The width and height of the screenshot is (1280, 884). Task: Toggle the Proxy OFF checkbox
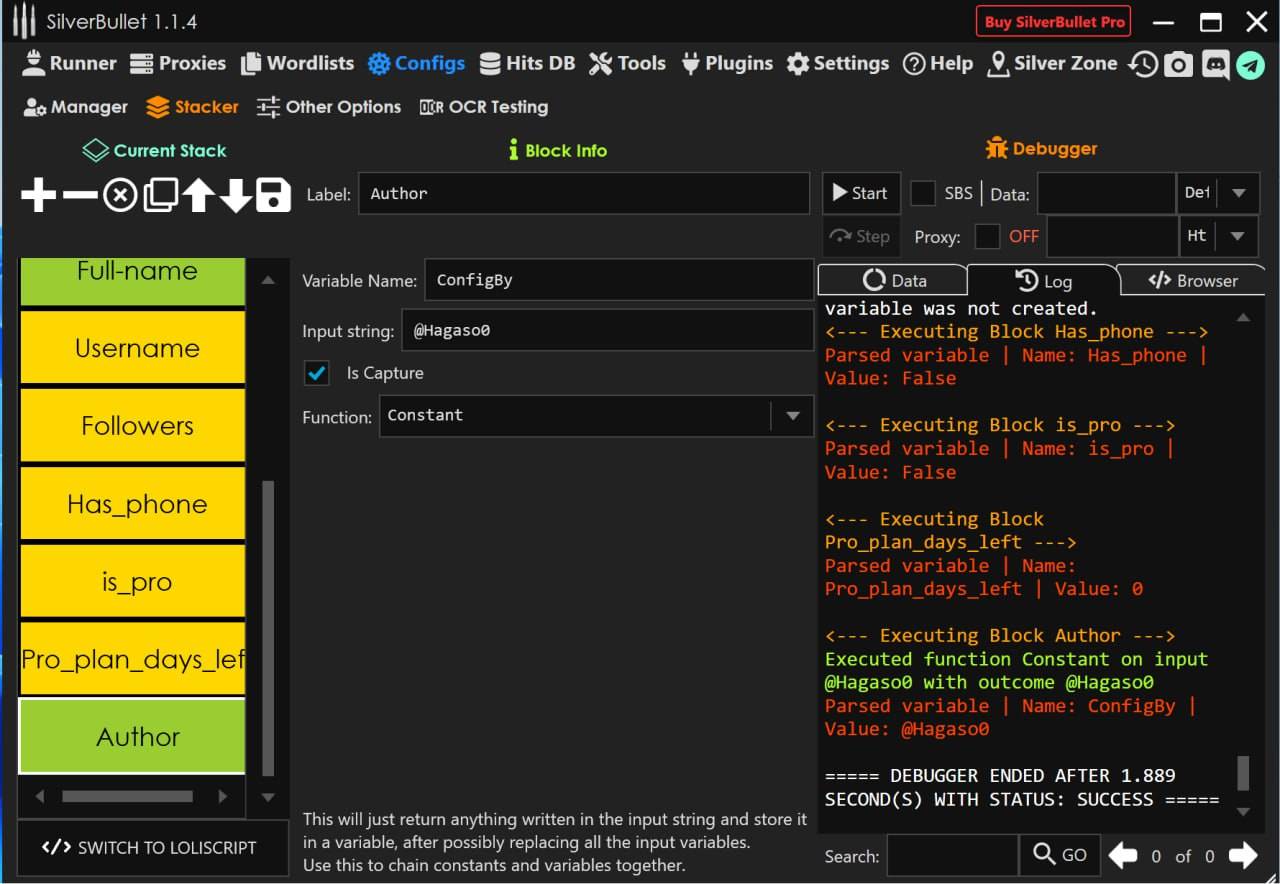987,236
